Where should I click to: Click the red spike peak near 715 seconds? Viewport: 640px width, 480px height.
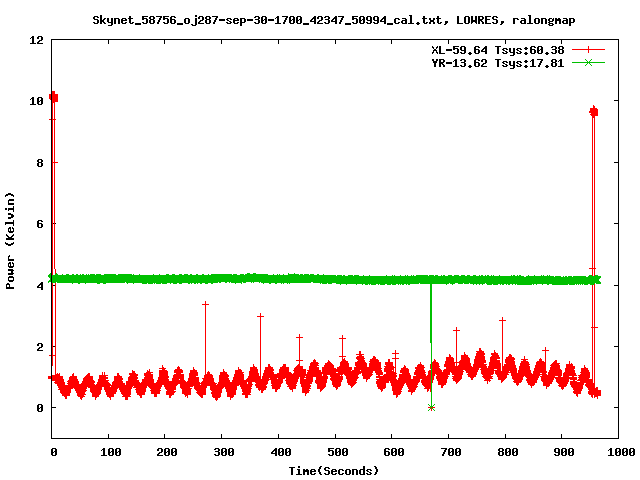pyautogui.click(x=456, y=330)
